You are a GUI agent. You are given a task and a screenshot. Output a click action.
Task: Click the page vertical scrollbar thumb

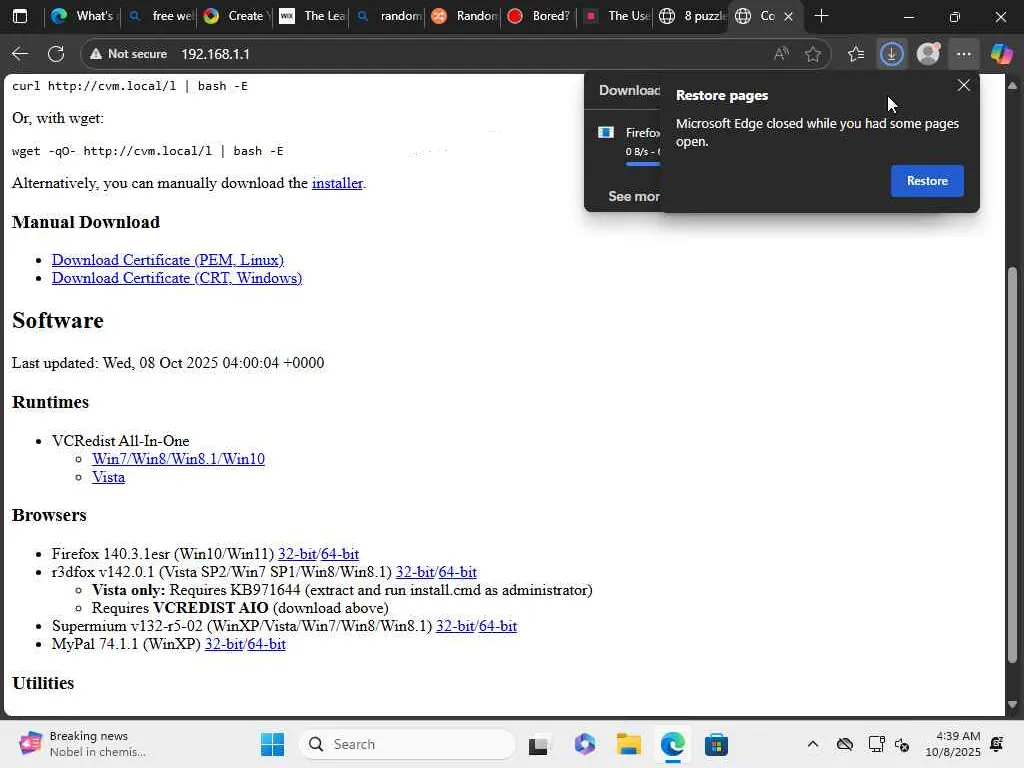point(1012,464)
